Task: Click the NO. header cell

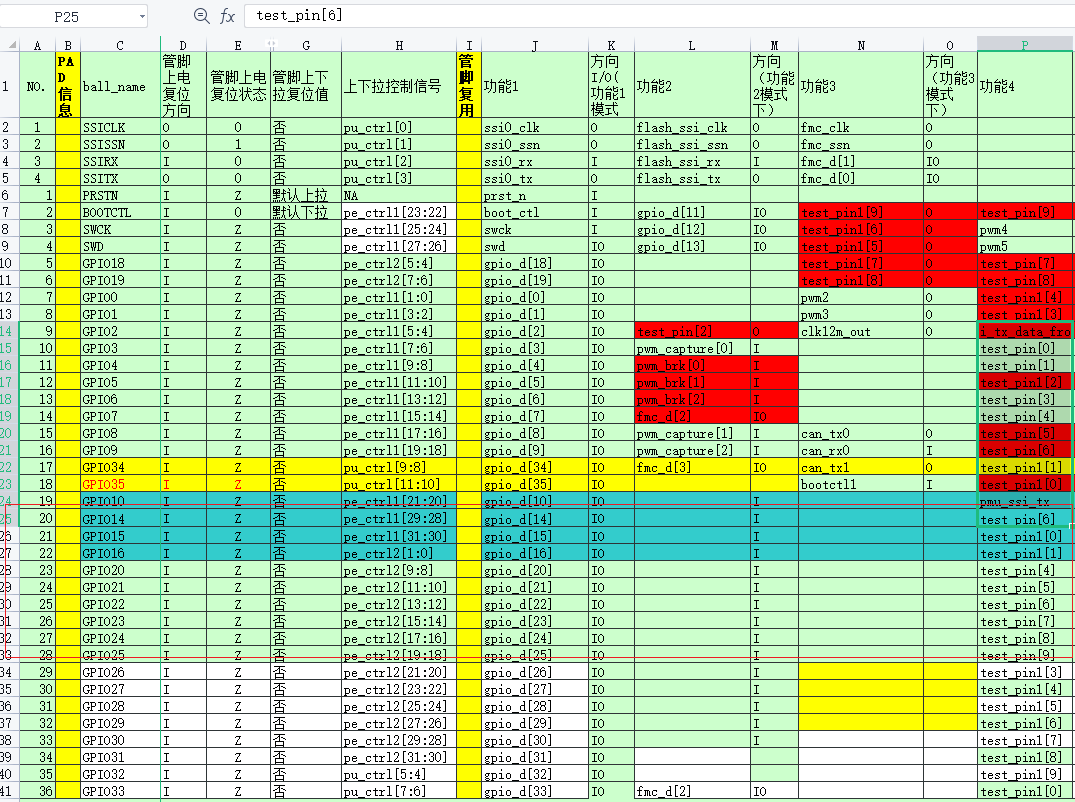Action: point(37,86)
